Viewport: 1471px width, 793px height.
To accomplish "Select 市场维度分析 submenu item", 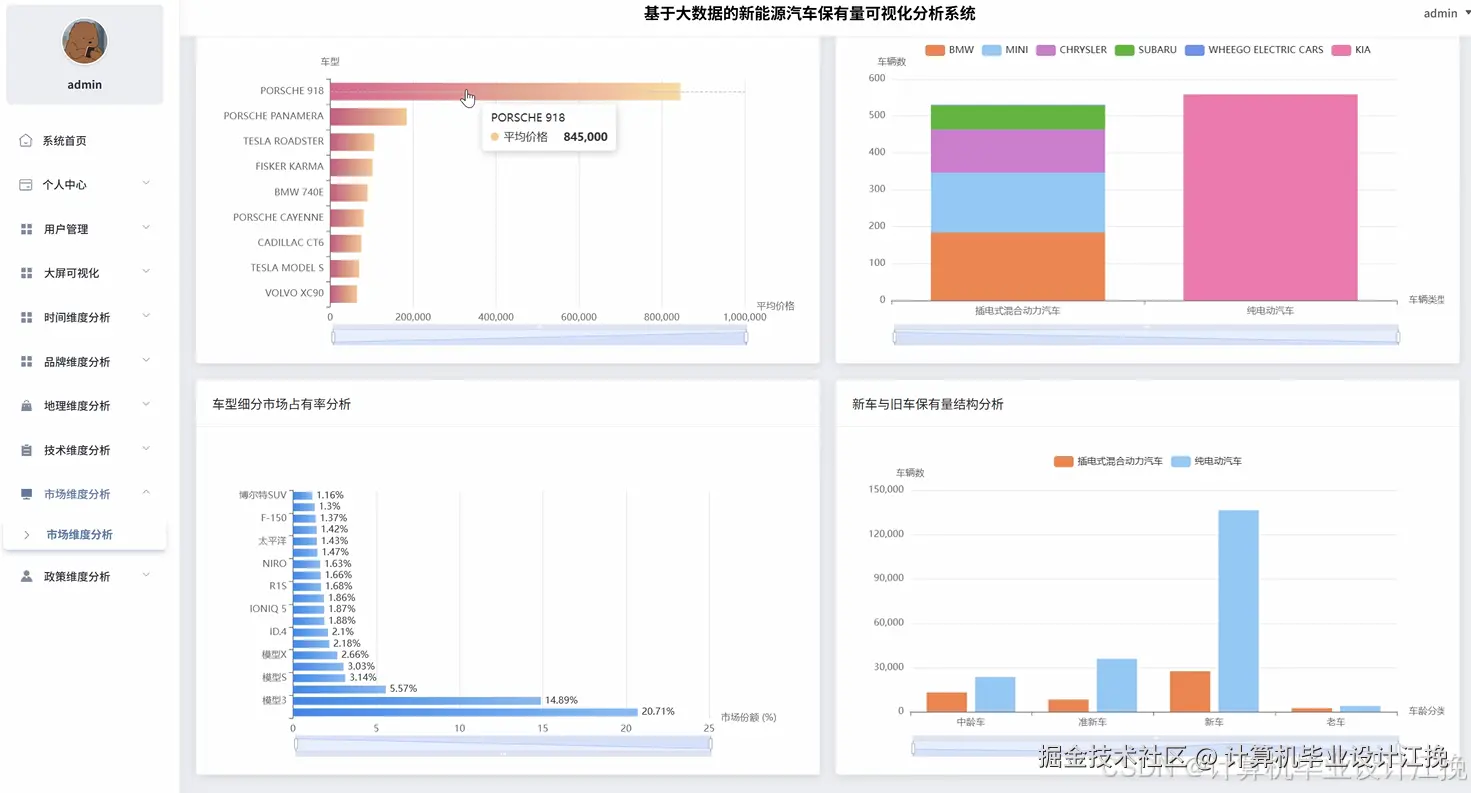I will pyautogui.click(x=85, y=535).
